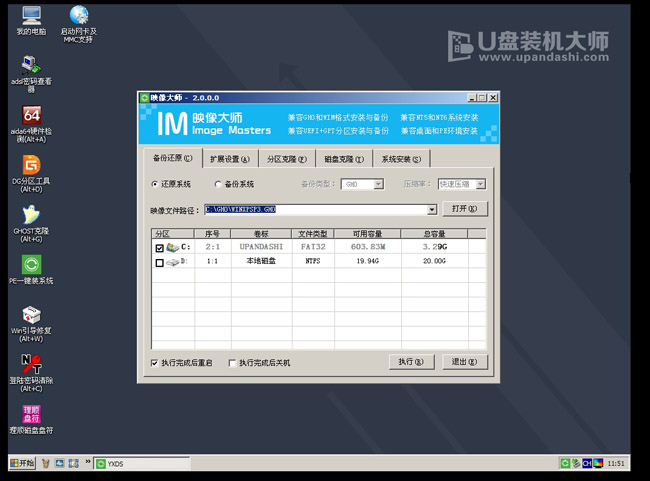The width and height of the screenshot is (650, 481).
Task: Click the YXDS taskbar button
Action: click(142, 464)
